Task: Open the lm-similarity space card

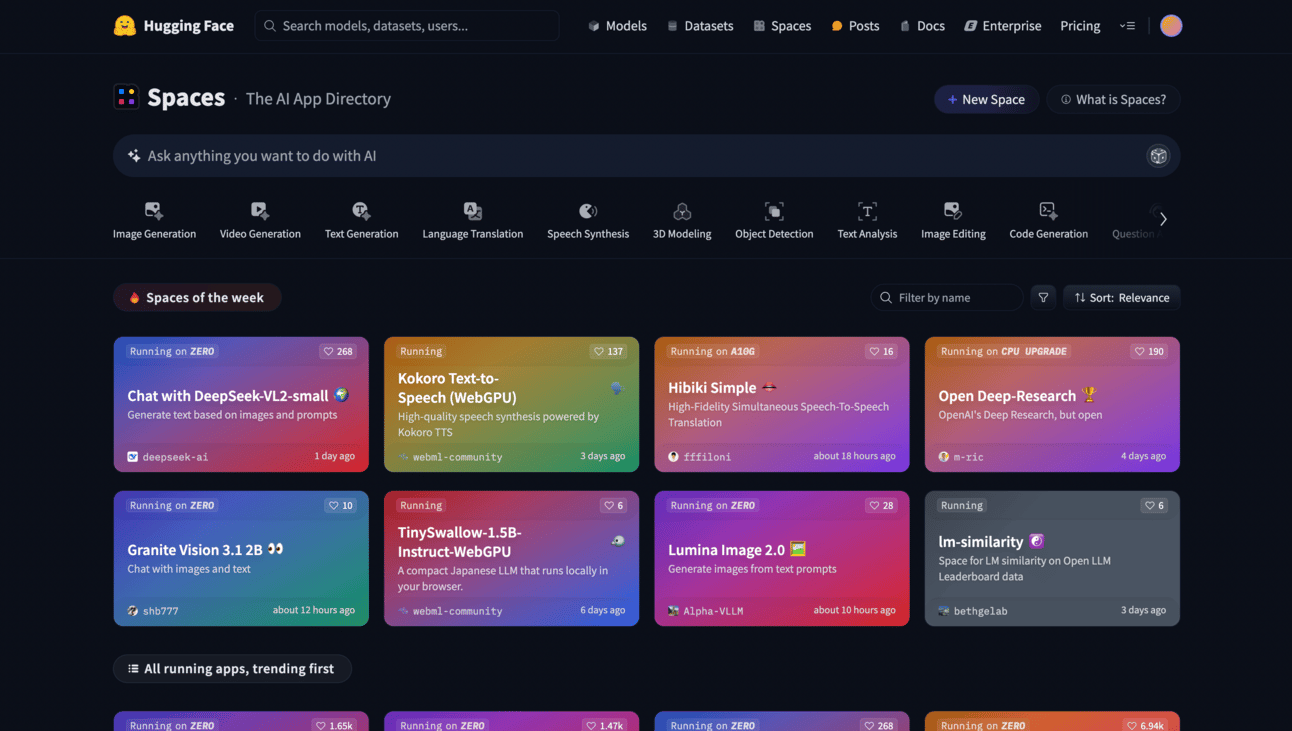Action: click(x=1052, y=558)
